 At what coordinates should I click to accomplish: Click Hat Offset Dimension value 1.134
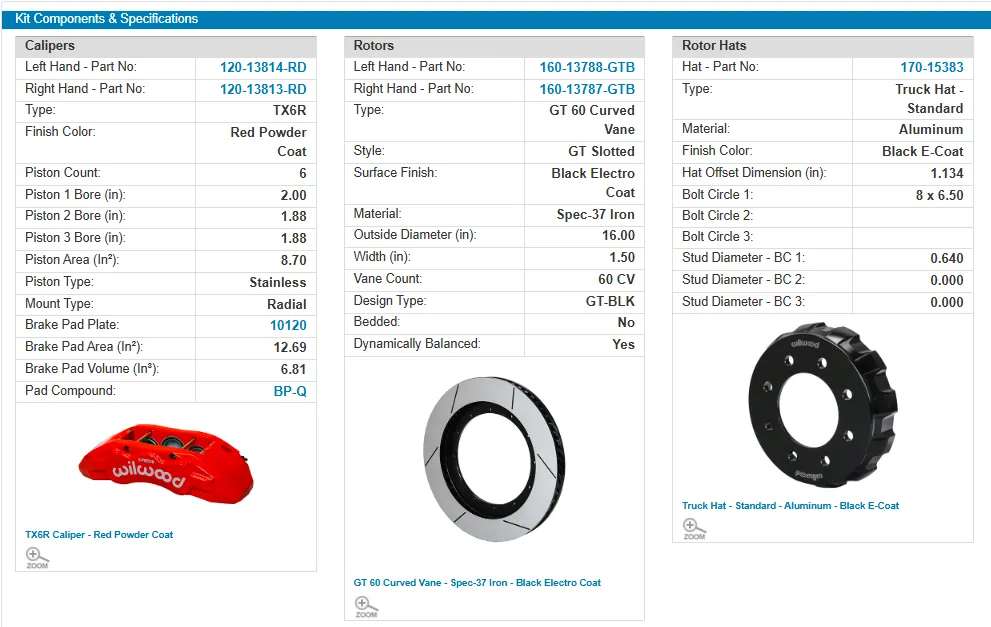[x=947, y=174]
